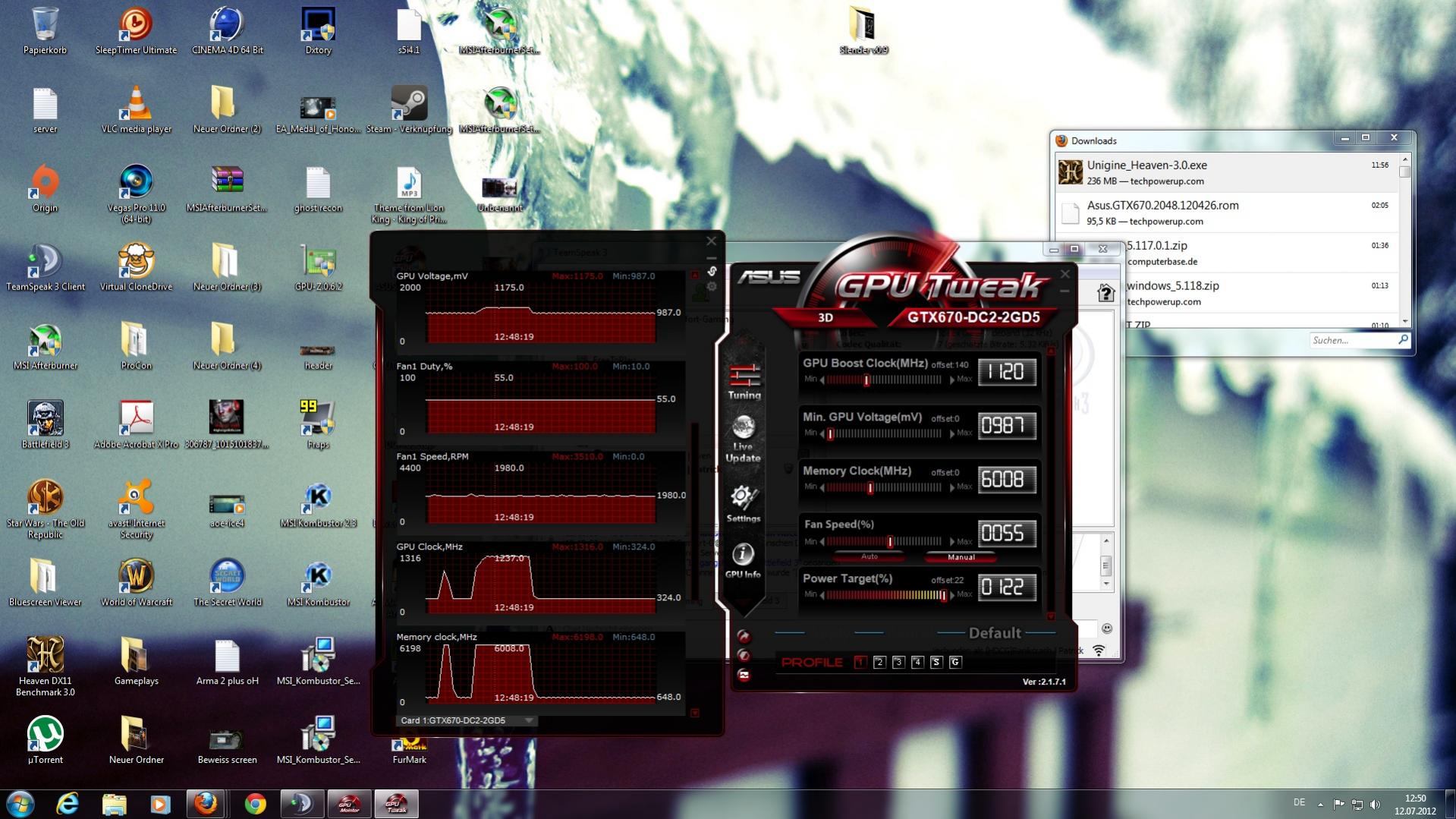Viewport: 1456px width, 819px height.
Task: Decrease GPU Boost Clock with Min arrow
Action: pyautogui.click(x=822, y=380)
